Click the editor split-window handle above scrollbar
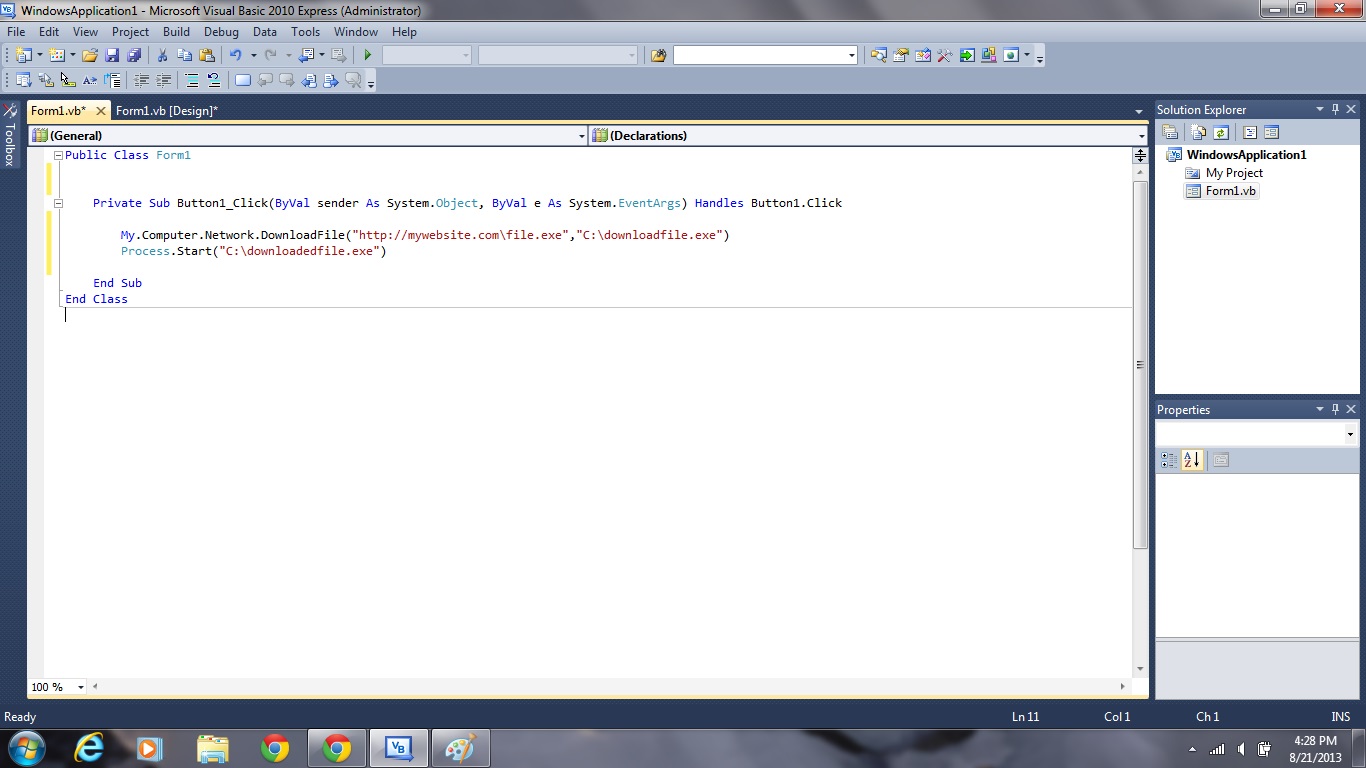The image size is (1366, 768). (1140, 155)
